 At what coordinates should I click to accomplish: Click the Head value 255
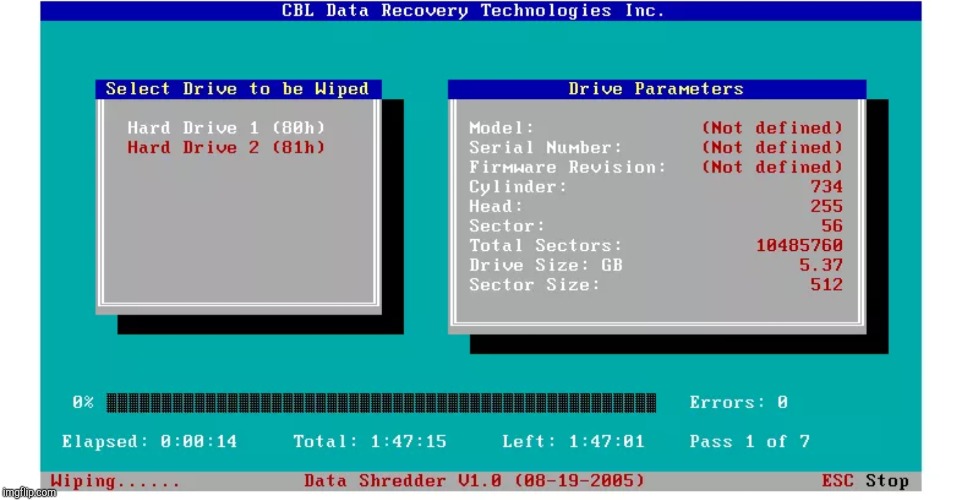[x=826, y=206]
